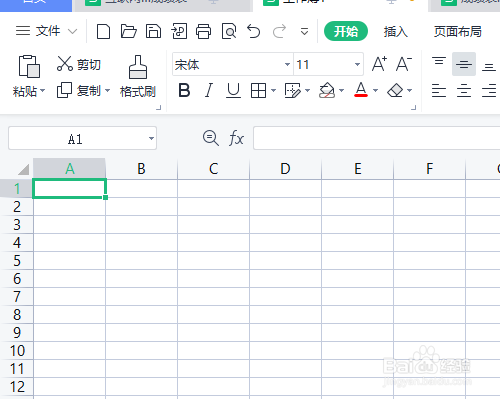This screenshot has width=500, height=399.
Task: Select row 10 header
Action: [x=17, y=351]
